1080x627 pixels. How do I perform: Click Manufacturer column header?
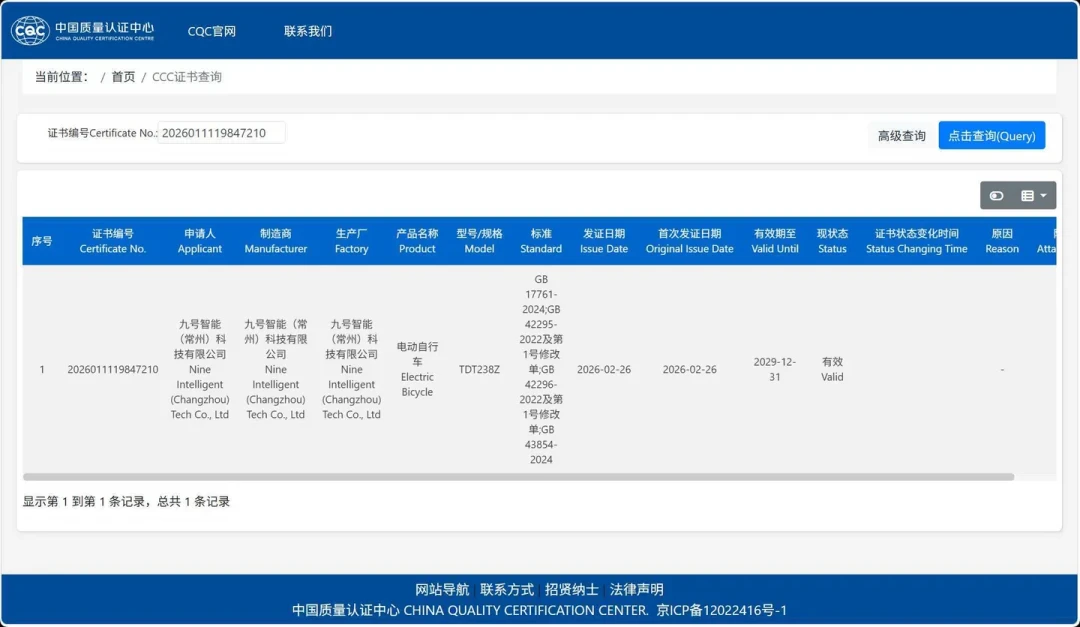pyautogui.click(x=276, y=241)
